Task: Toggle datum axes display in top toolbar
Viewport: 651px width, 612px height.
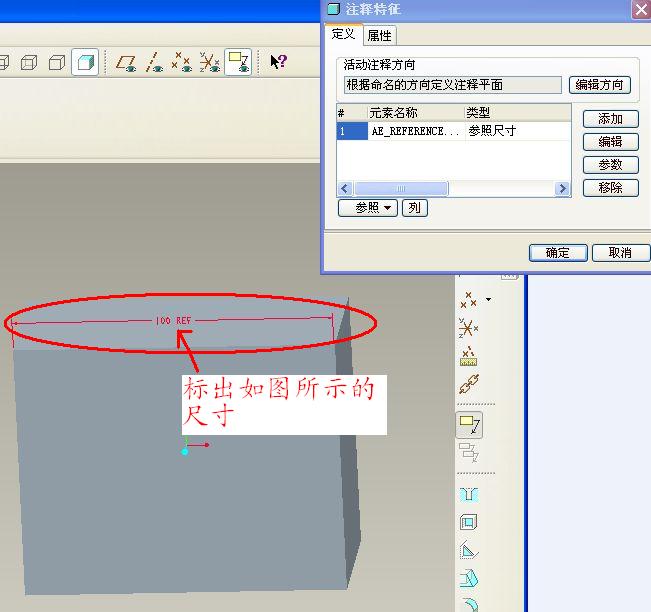Action: click(x=154, y=62)
